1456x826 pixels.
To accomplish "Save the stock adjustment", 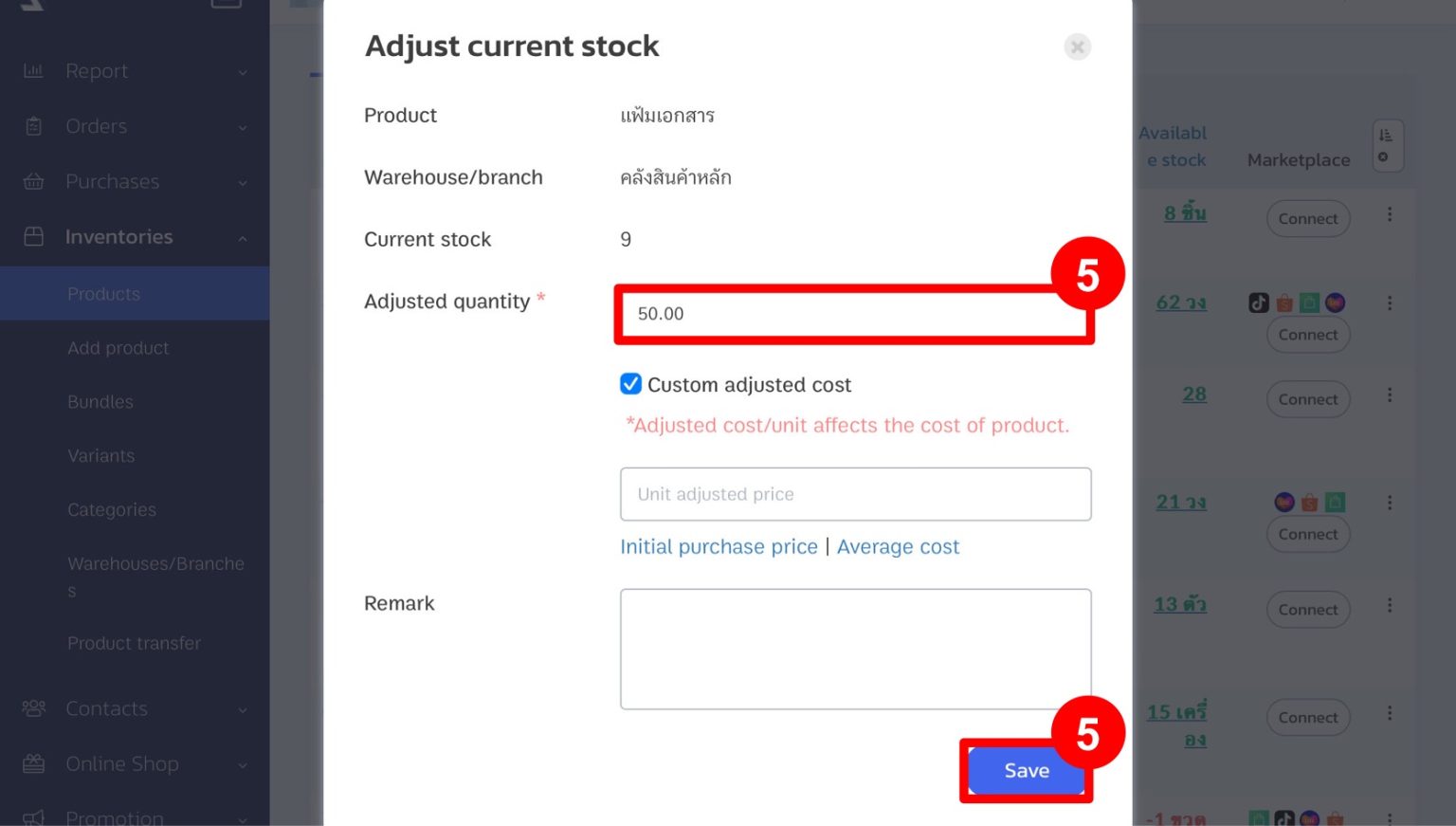I will click(x=1025, y=770).
